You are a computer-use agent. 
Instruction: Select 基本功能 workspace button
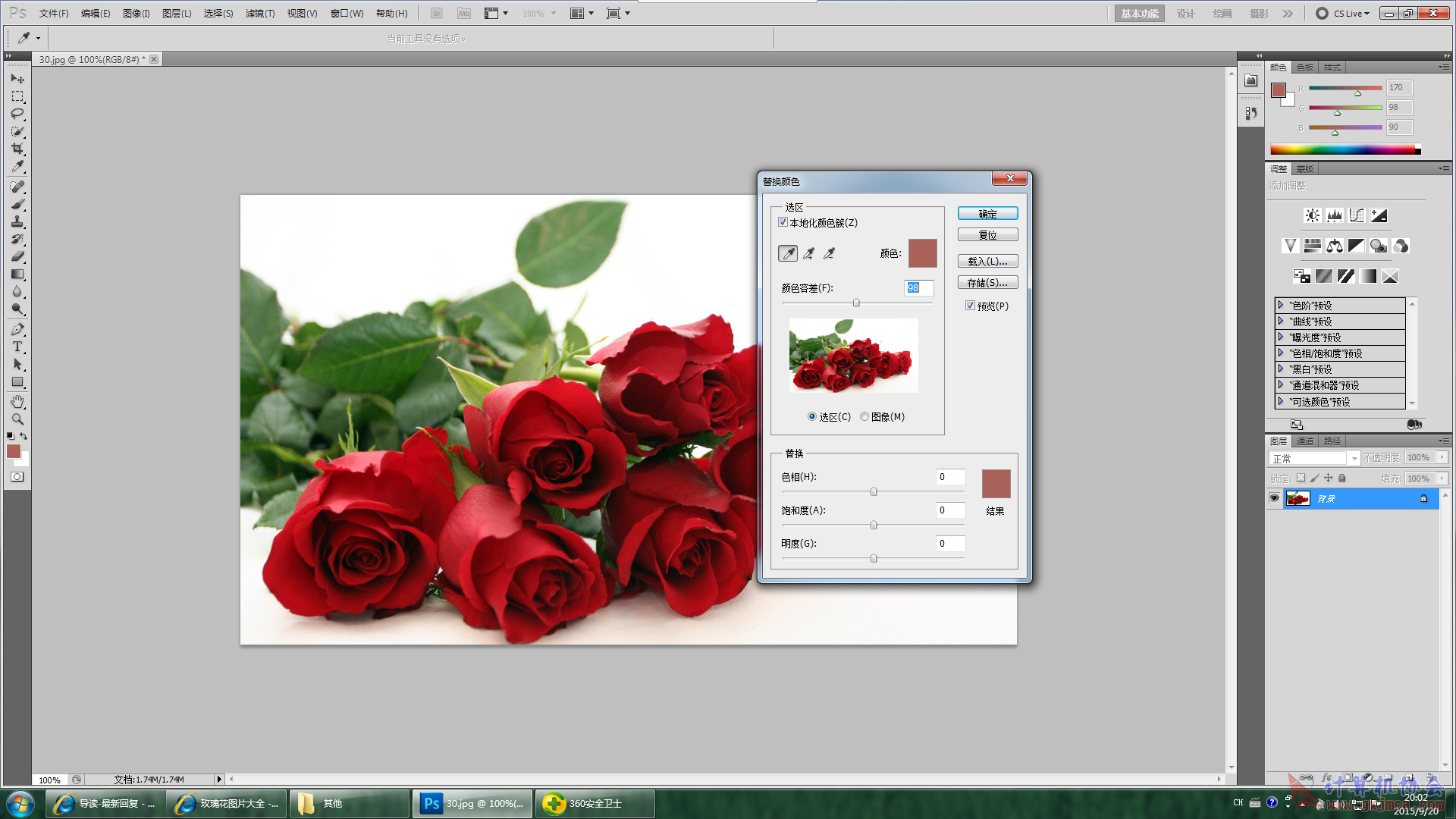click(x=1139, y=13)
